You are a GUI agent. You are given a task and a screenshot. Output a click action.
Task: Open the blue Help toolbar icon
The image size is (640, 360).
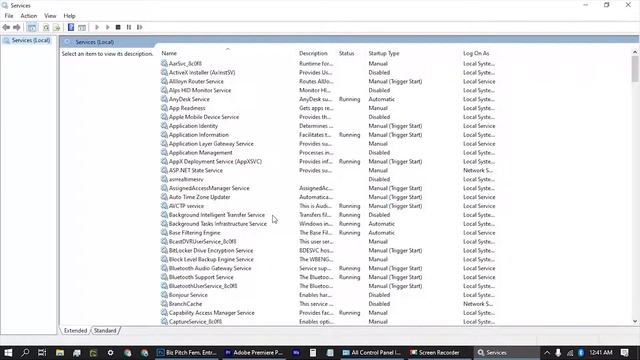pyautogui.click(x=71, y=27)
